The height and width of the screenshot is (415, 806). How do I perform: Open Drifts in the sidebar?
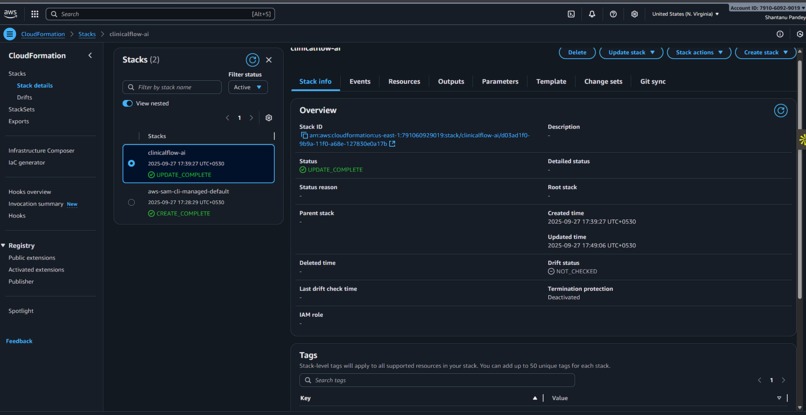[24, 97]
